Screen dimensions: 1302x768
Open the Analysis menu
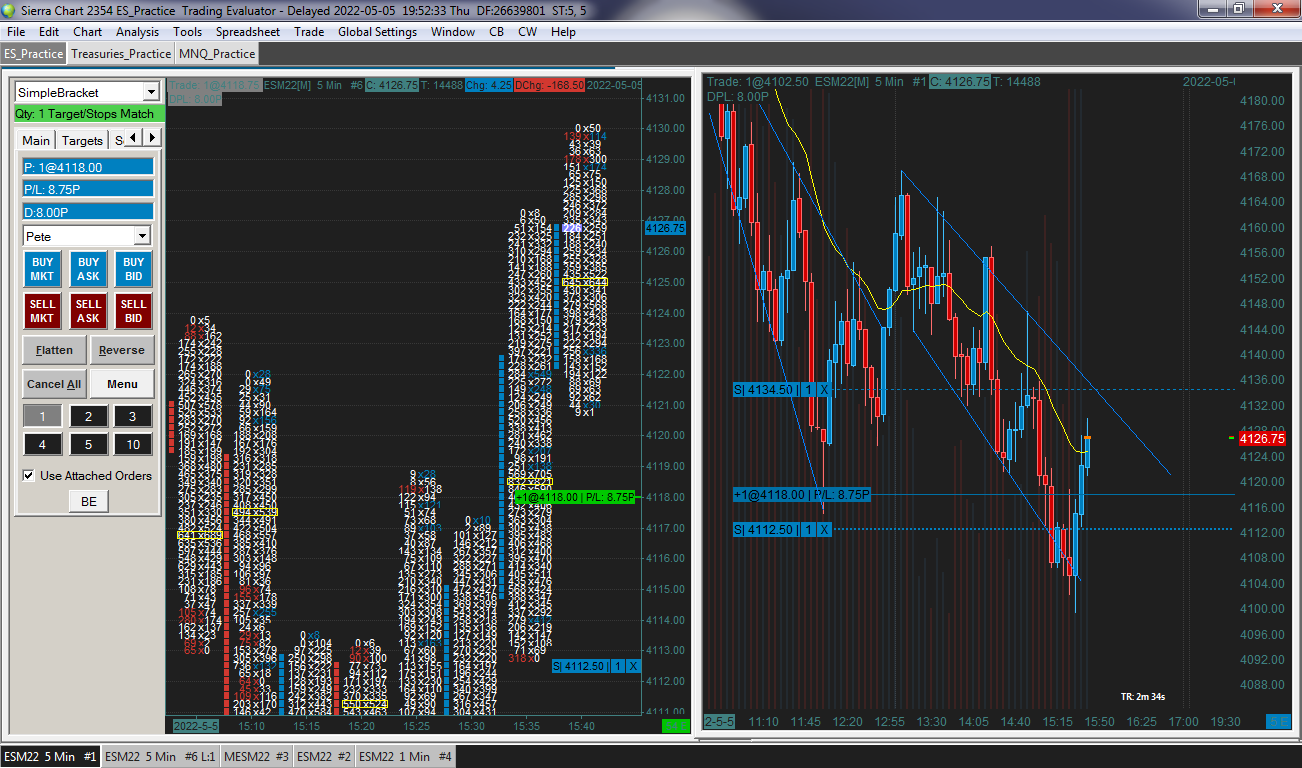pyautogui.click(x=138, y=31)
